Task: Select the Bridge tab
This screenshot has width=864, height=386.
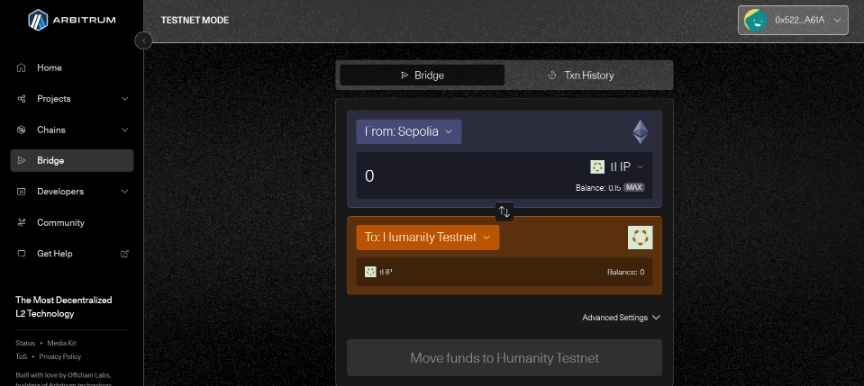Action: pos(422,75)
